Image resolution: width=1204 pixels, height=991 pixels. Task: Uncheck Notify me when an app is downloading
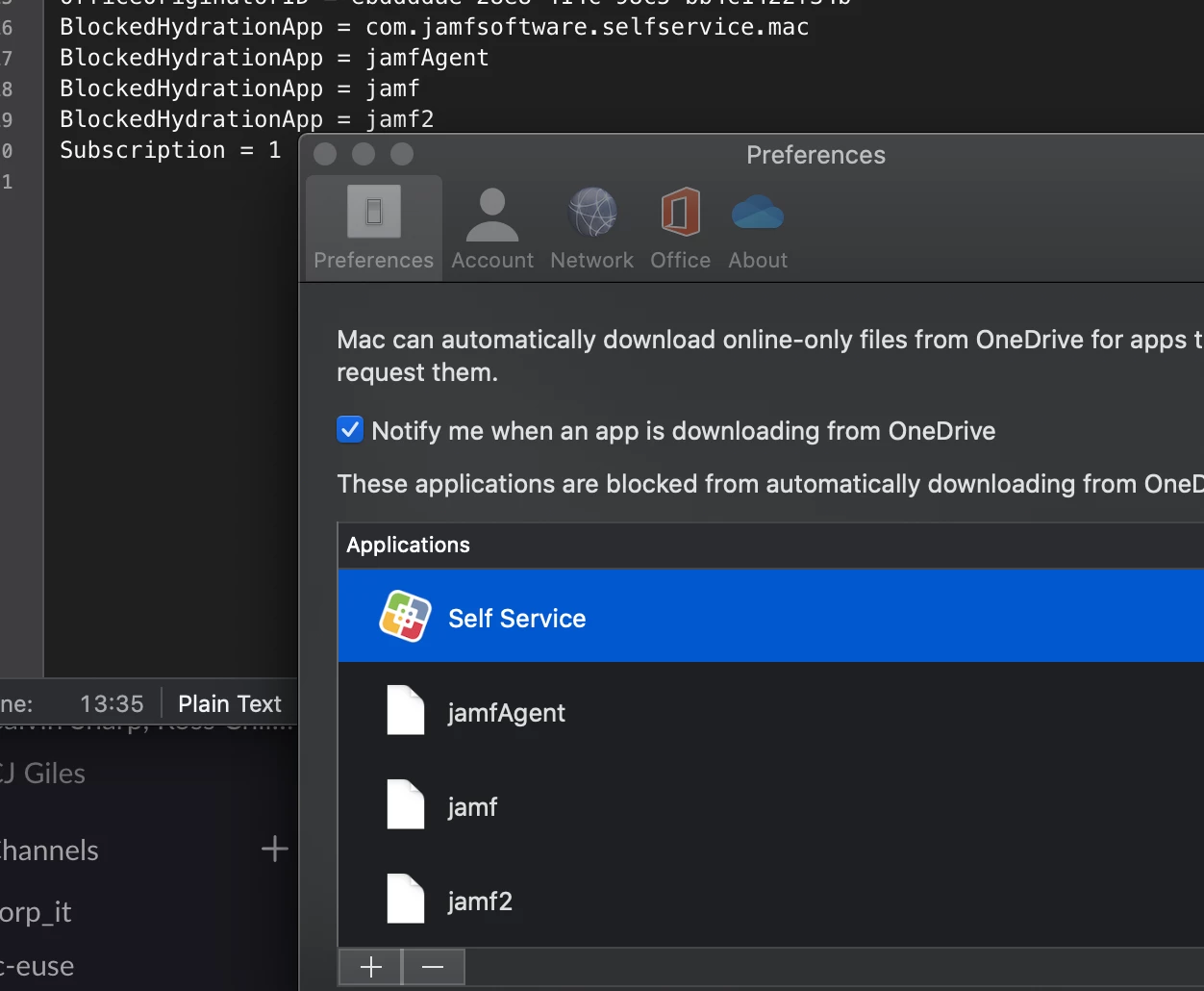click(x=350, y=430)
